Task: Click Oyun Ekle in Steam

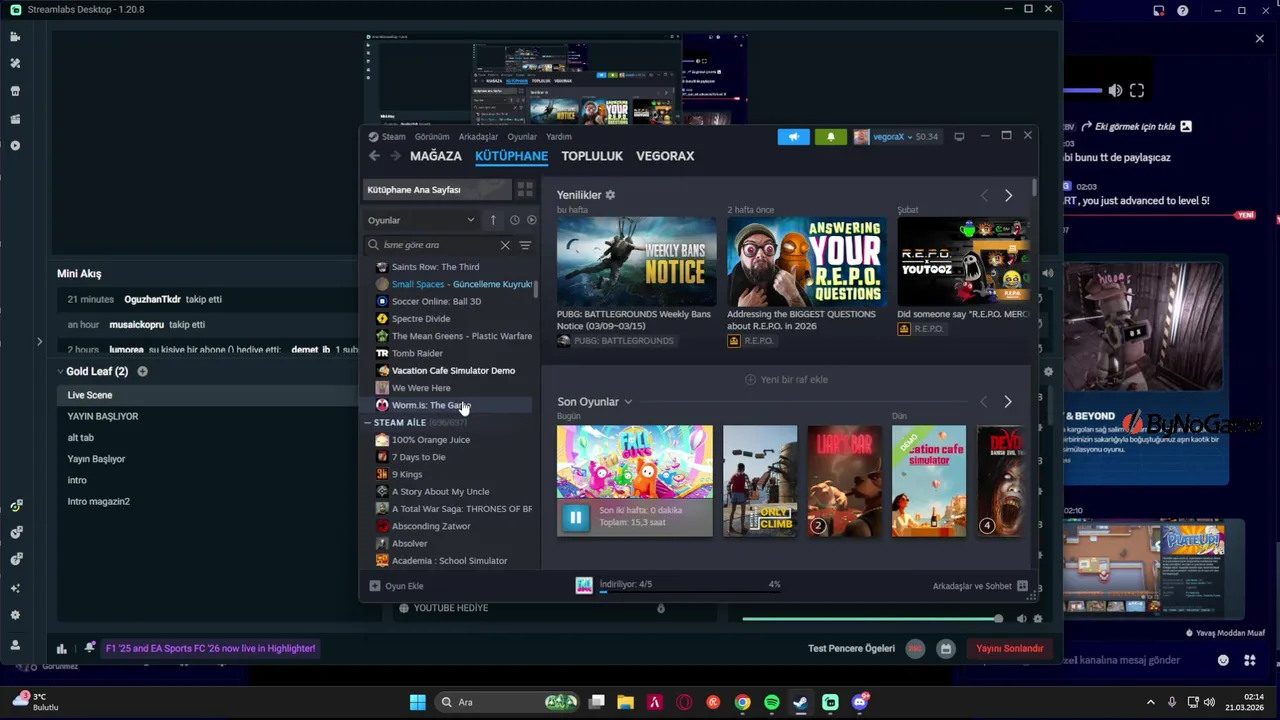Action: [x=397, y=586]
